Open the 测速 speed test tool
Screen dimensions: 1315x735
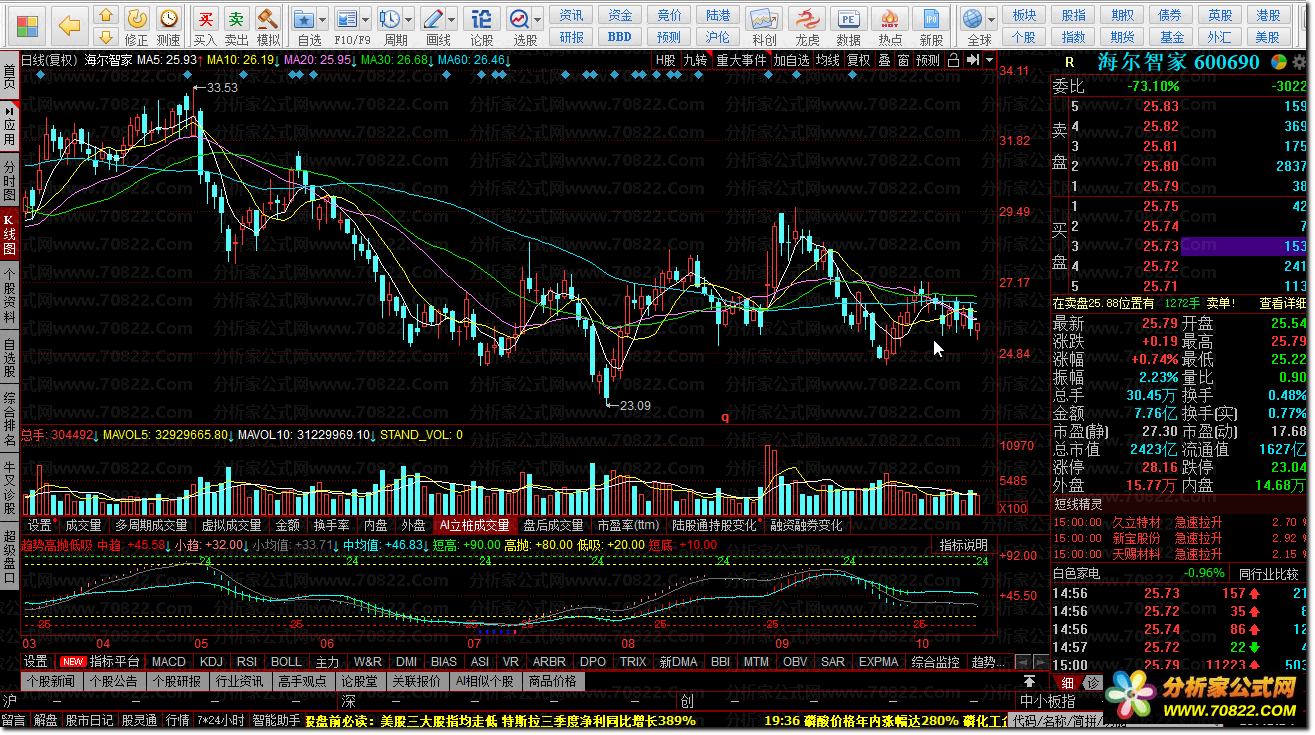[x=169, y=26]
